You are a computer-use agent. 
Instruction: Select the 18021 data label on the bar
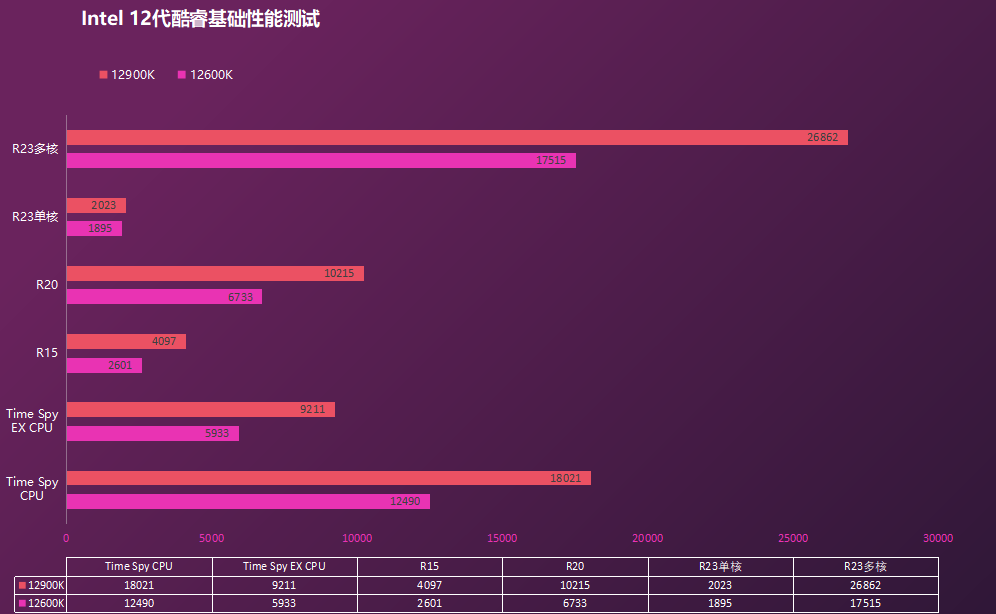[x=565, y=478]
